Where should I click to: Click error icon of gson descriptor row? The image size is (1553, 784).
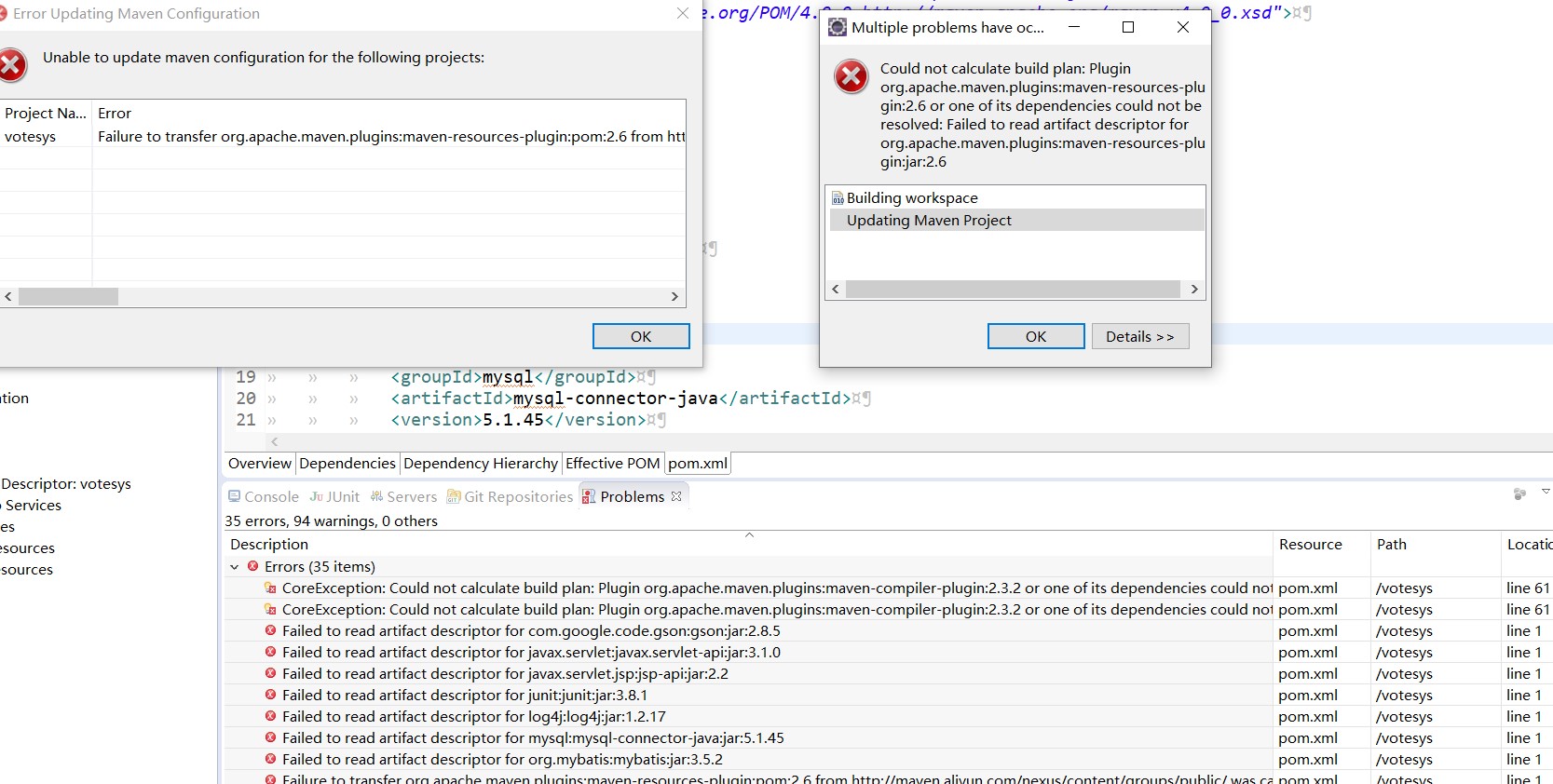270,630
